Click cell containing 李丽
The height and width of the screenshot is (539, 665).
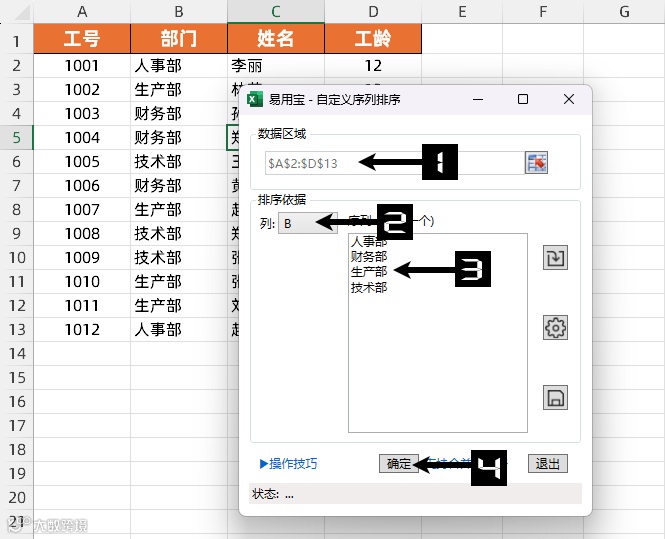pyautogui.click(x=276, y=66)
